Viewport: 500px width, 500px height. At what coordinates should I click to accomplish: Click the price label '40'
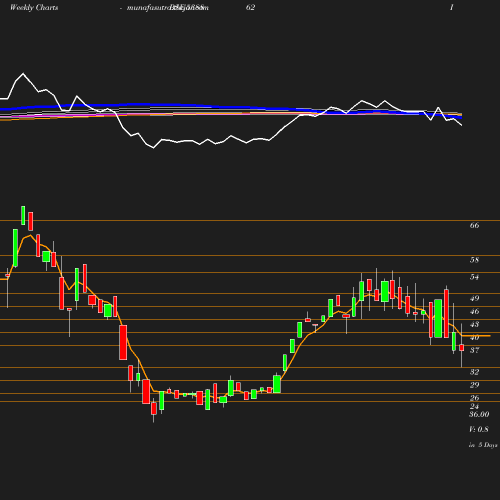pyautogui.click(x=474, y=337)
